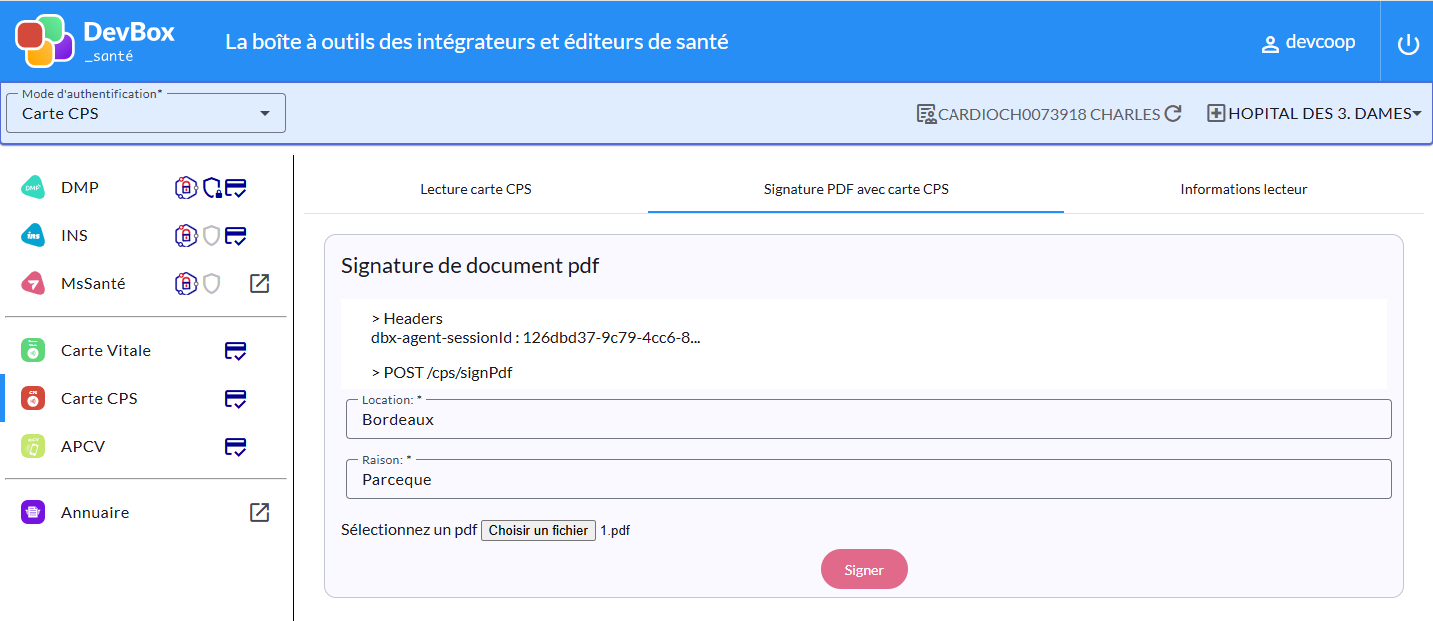Click Choisir un fichier button
This screenshot has width=1433, height=621.
[539, 531]
